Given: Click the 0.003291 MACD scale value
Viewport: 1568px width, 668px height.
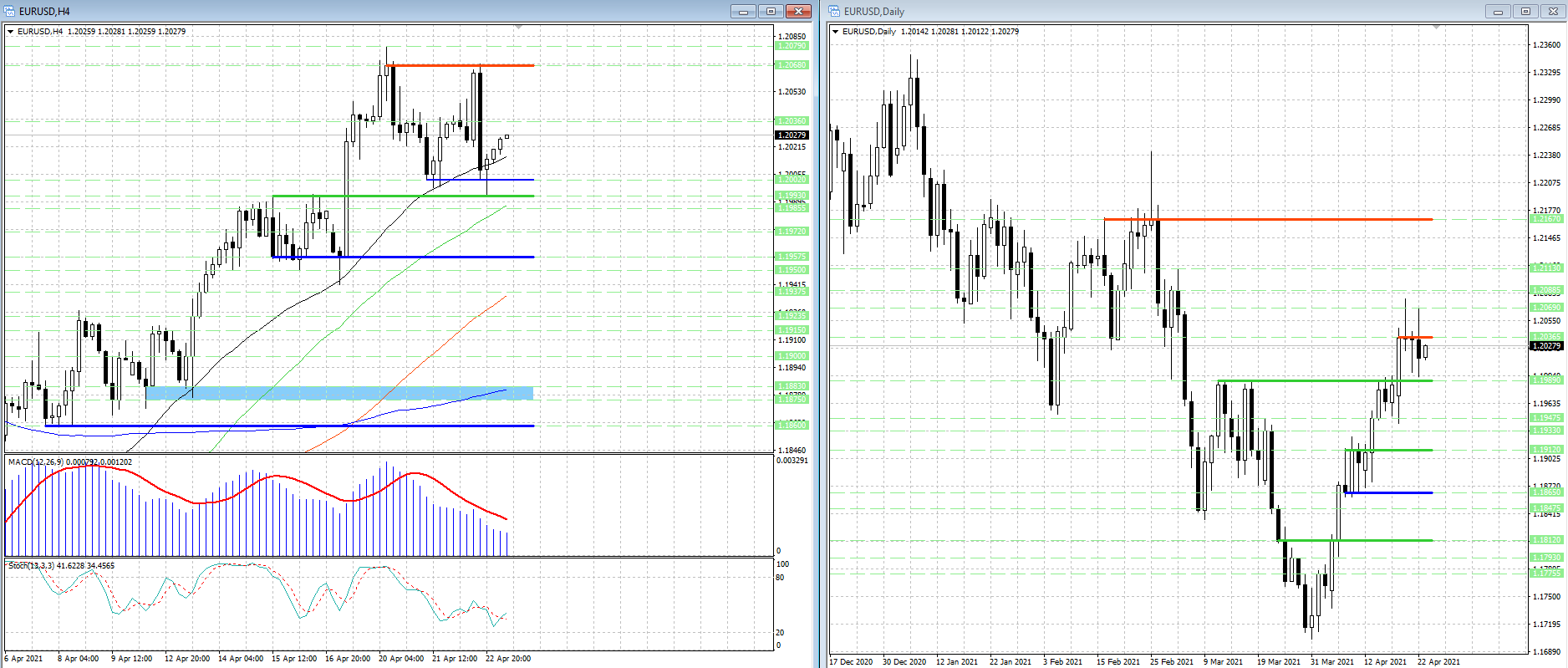Looking at the screenshot, I should [792, 461].
